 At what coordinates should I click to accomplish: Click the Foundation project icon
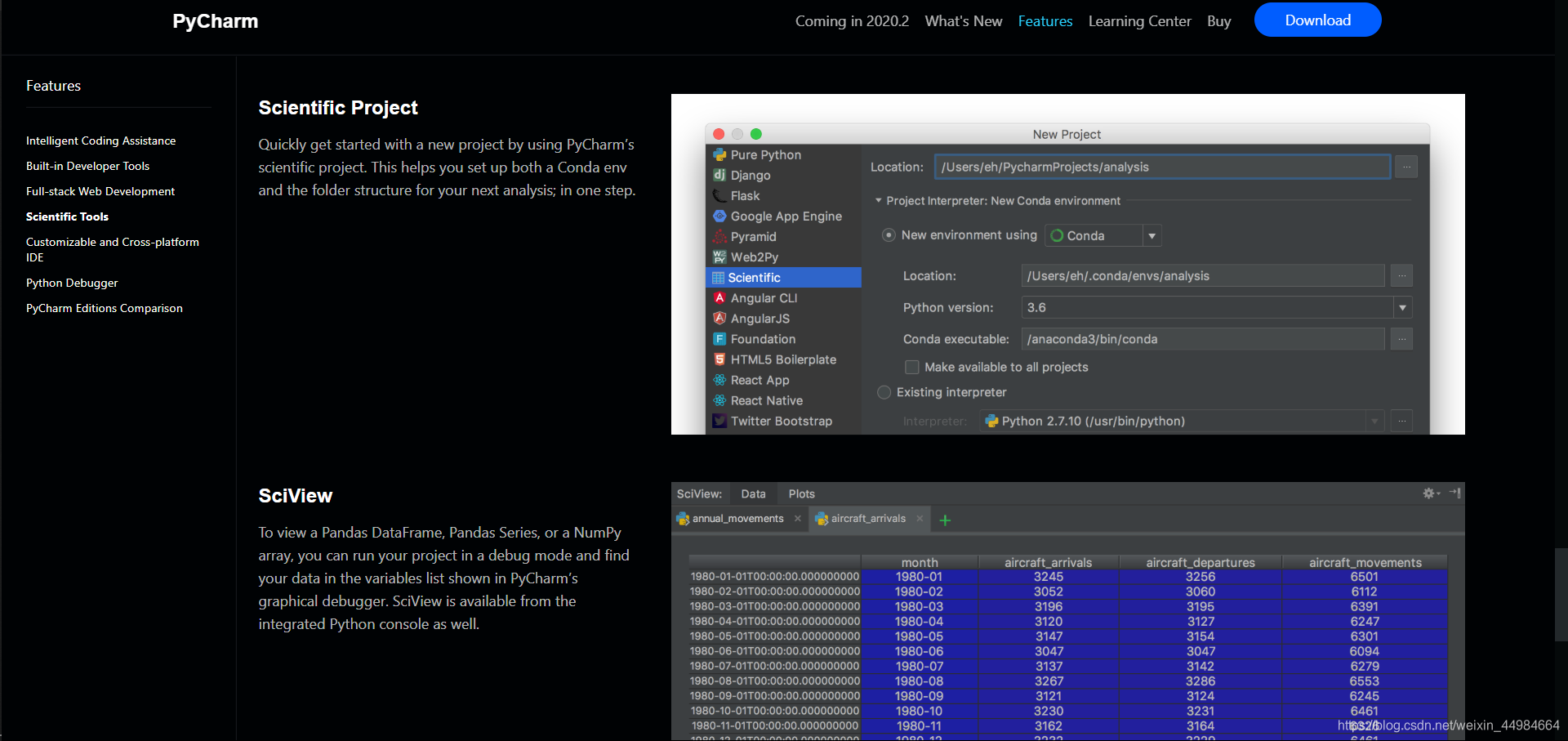tap(719, 339)
